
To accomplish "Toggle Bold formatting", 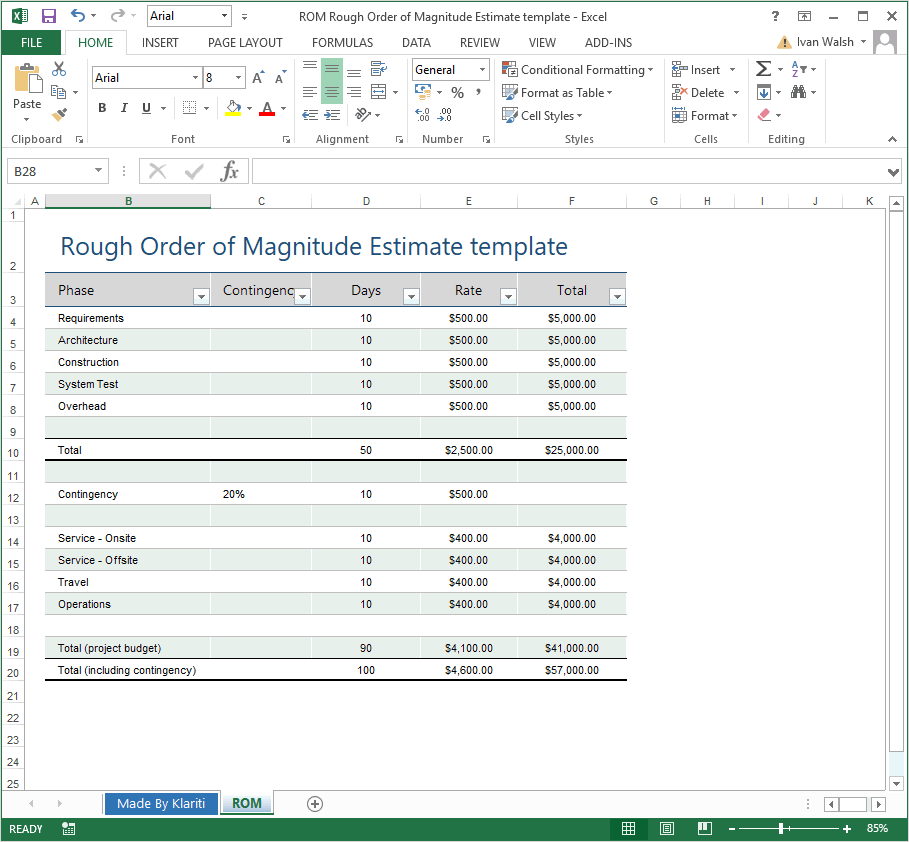I will tap(102, 108).
